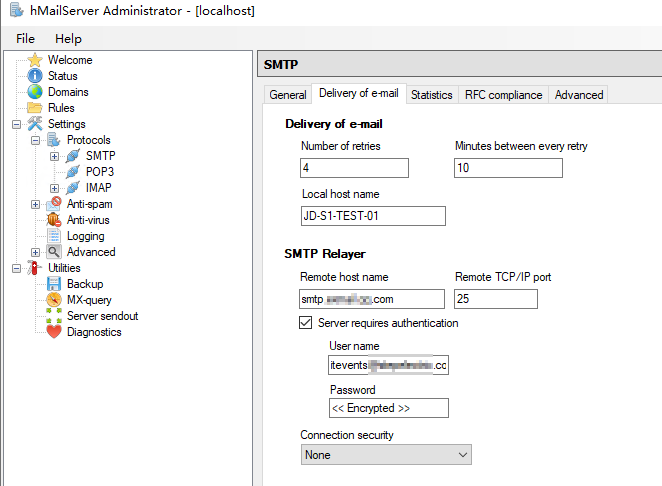Click the Minutes between every retry field
The height and width of the screenshot is (486, 662).
(x=508, y=168)
